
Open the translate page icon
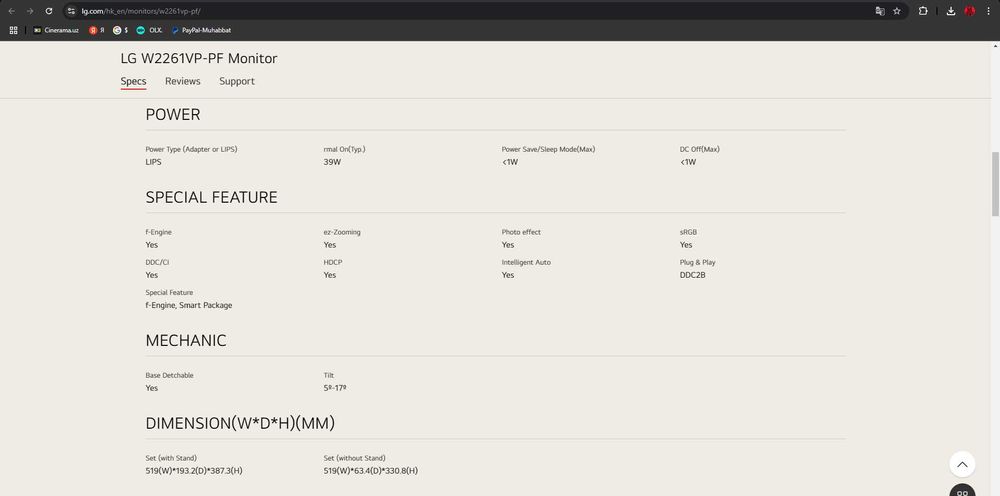pyautogui.click(x=879, y=11)
